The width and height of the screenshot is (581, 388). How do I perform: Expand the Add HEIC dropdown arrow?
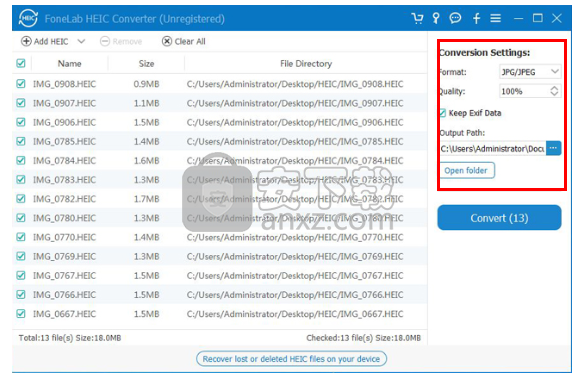coord(81,42)
